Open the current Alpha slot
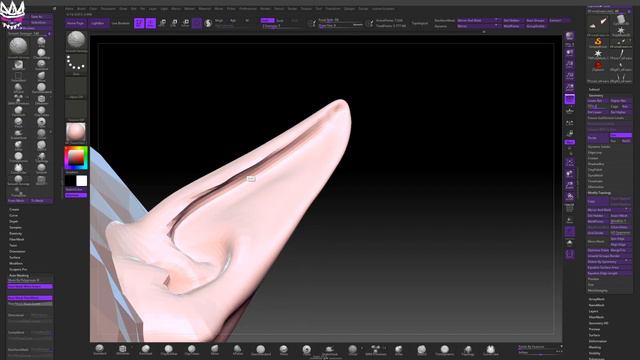Screen dimensions: 640x360 click(76, 88)
